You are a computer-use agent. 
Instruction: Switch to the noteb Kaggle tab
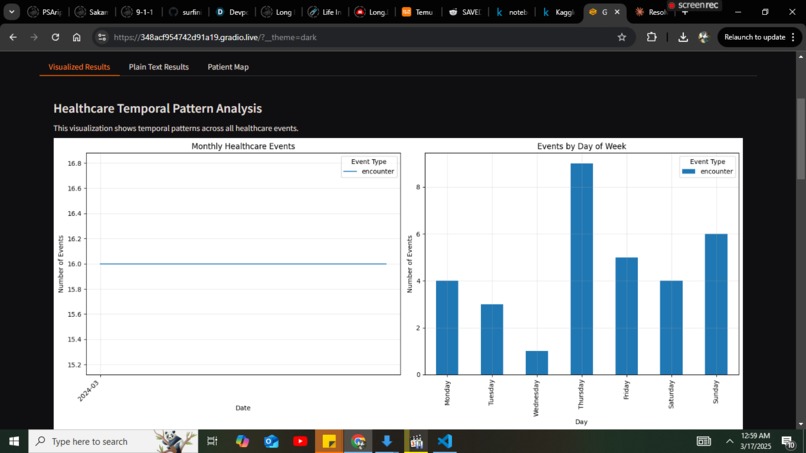[512, 12]
